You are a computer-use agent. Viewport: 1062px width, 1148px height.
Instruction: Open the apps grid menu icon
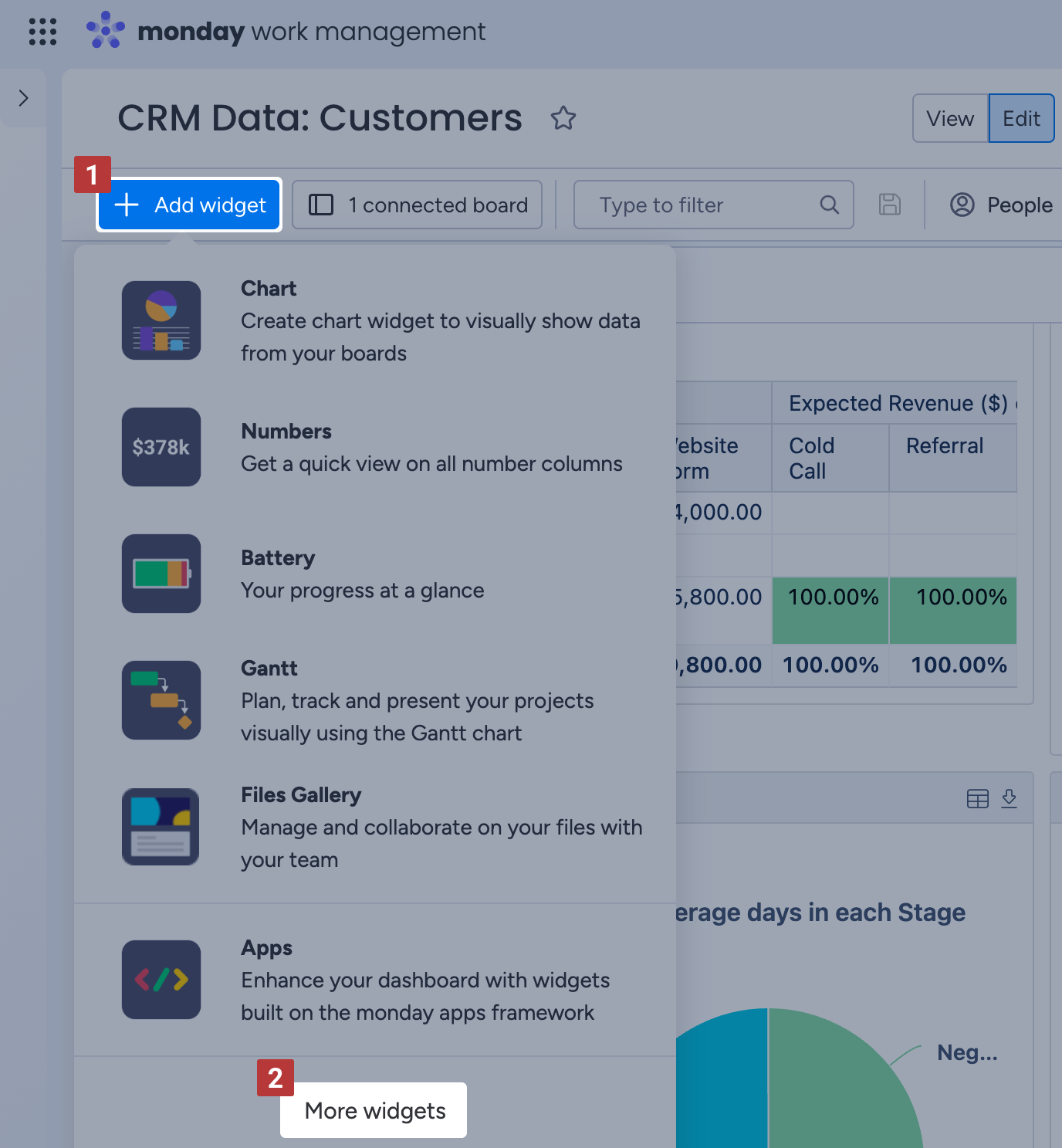pos(42,32)
